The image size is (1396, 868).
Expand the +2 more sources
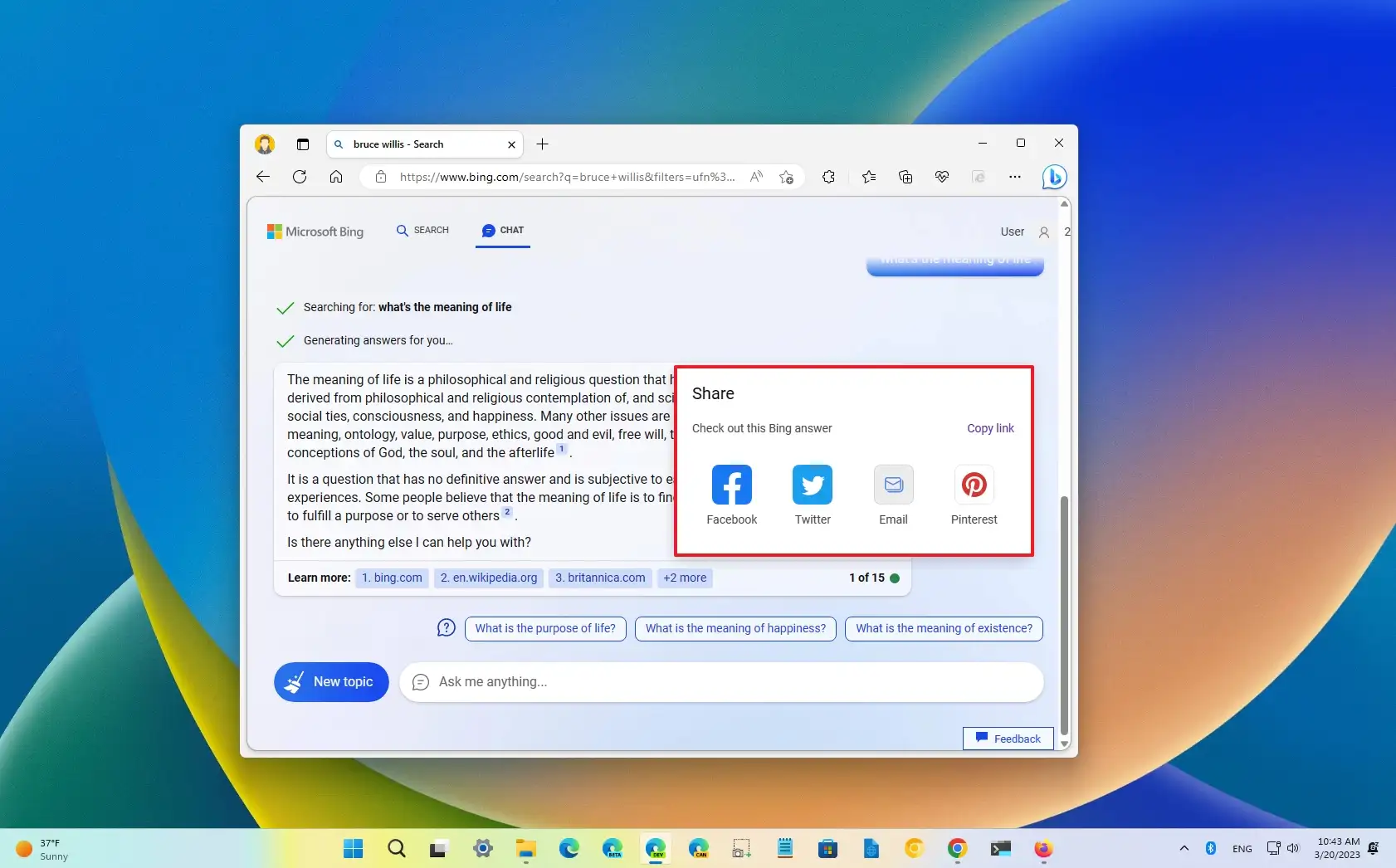[685, 578]
